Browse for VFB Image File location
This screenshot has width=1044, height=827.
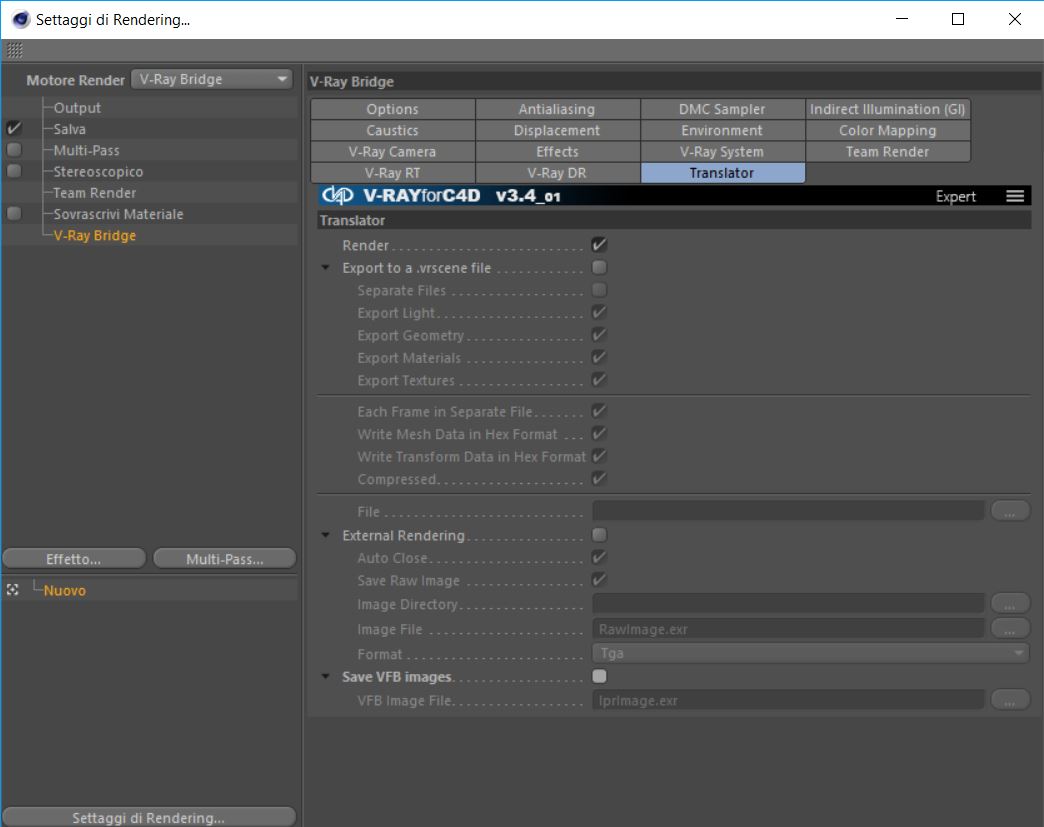[x=1009, y=700]
